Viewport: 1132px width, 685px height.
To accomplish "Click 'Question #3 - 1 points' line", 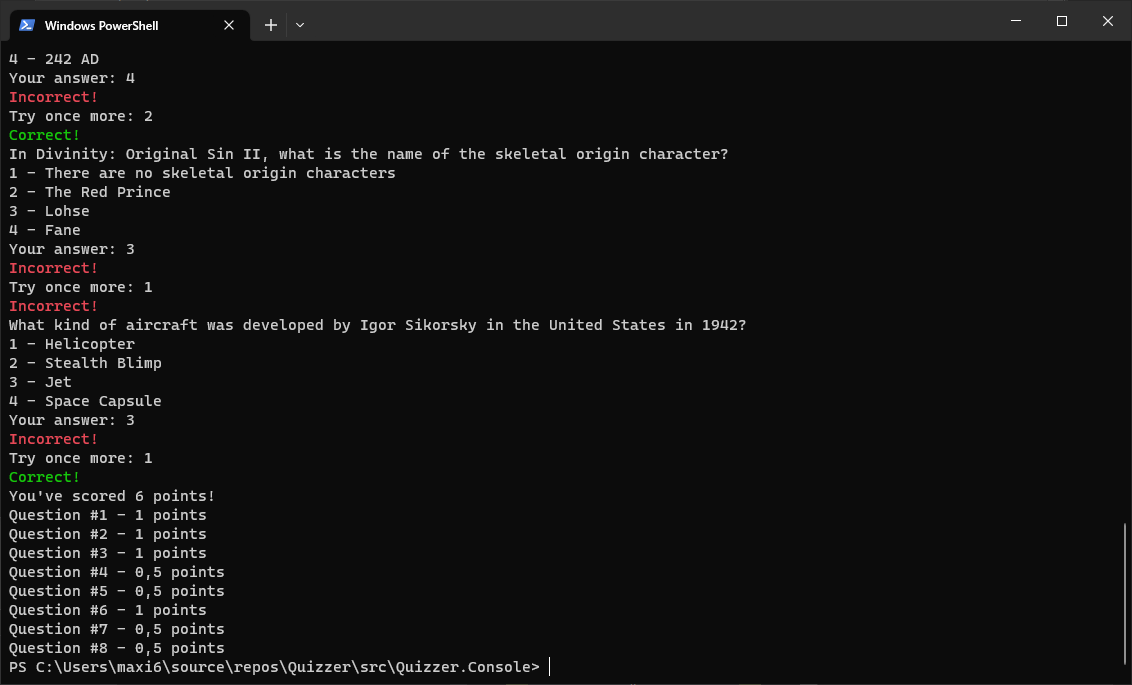I will point(108,553).
